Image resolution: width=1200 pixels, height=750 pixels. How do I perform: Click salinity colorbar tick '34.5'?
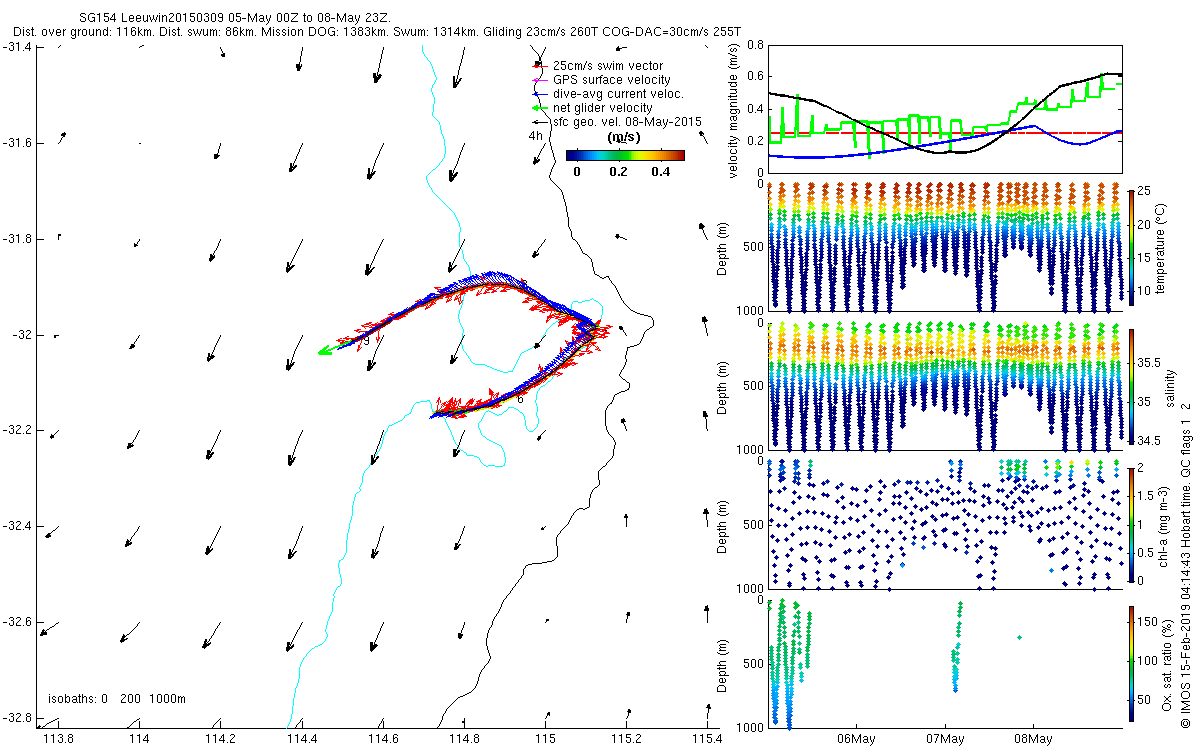click(1150, 441)
